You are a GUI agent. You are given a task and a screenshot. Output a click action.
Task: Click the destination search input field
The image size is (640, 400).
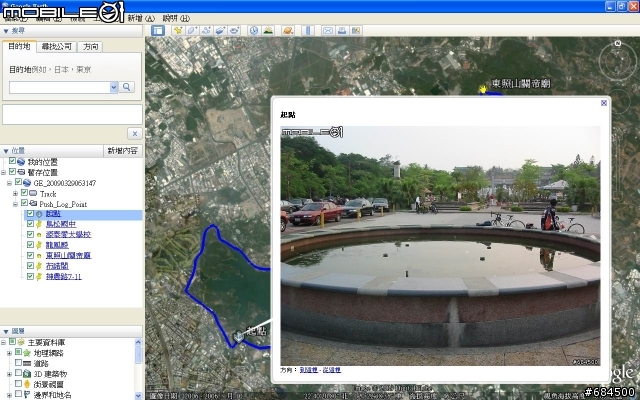point(60,87)
